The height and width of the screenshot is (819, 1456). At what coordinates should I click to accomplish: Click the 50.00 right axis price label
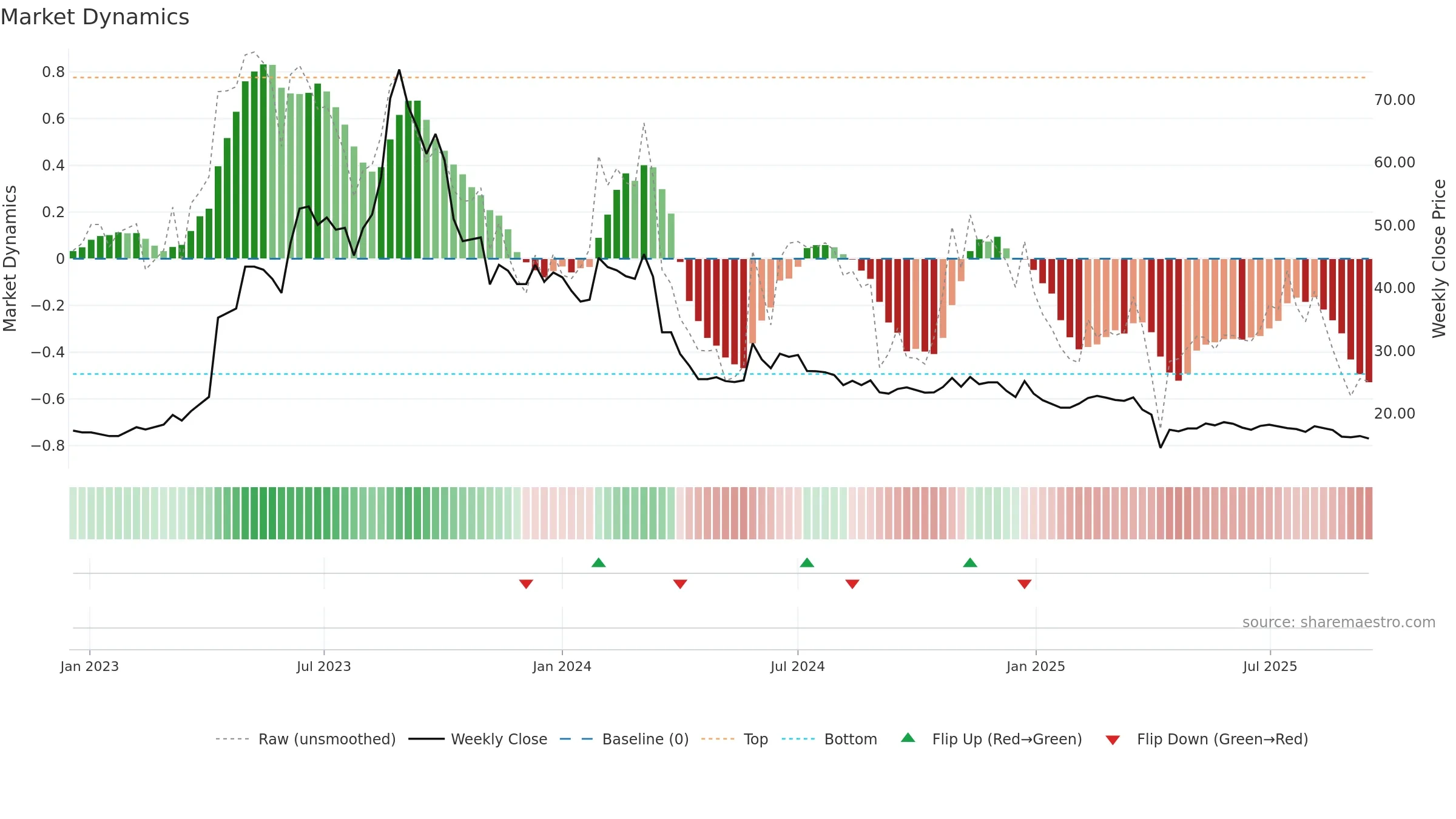click(1395, 225)
